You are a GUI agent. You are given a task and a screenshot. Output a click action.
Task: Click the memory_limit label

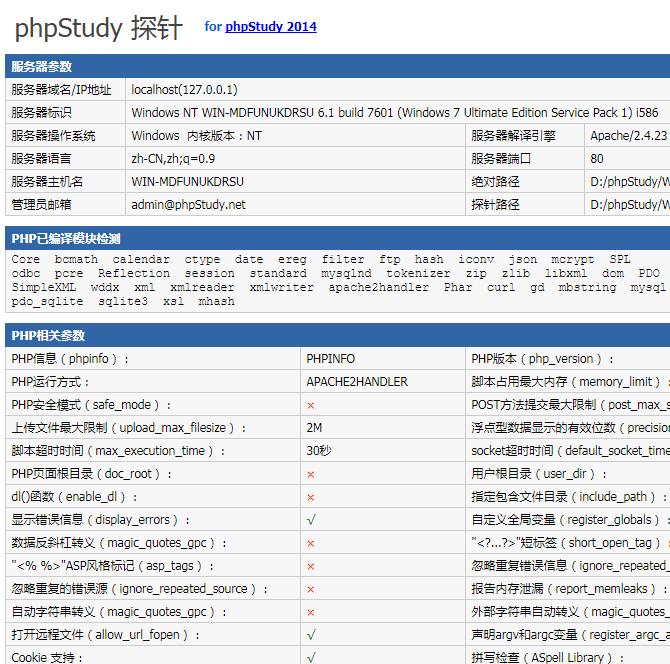pos(568,382)
